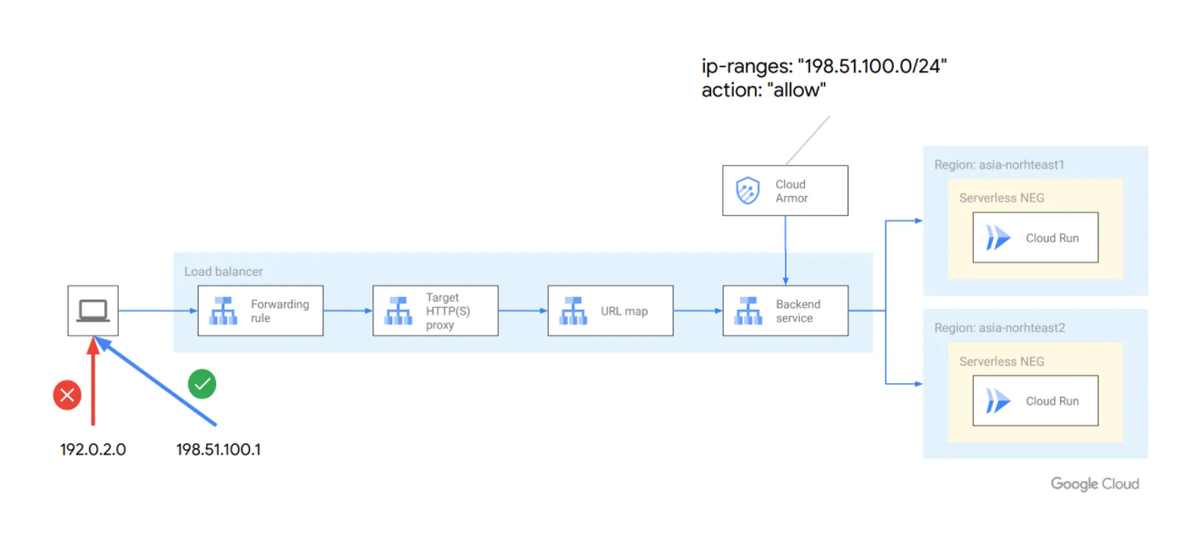Click Cloud Run text in asia-norhteast2 box

[x=1053, y=401]
